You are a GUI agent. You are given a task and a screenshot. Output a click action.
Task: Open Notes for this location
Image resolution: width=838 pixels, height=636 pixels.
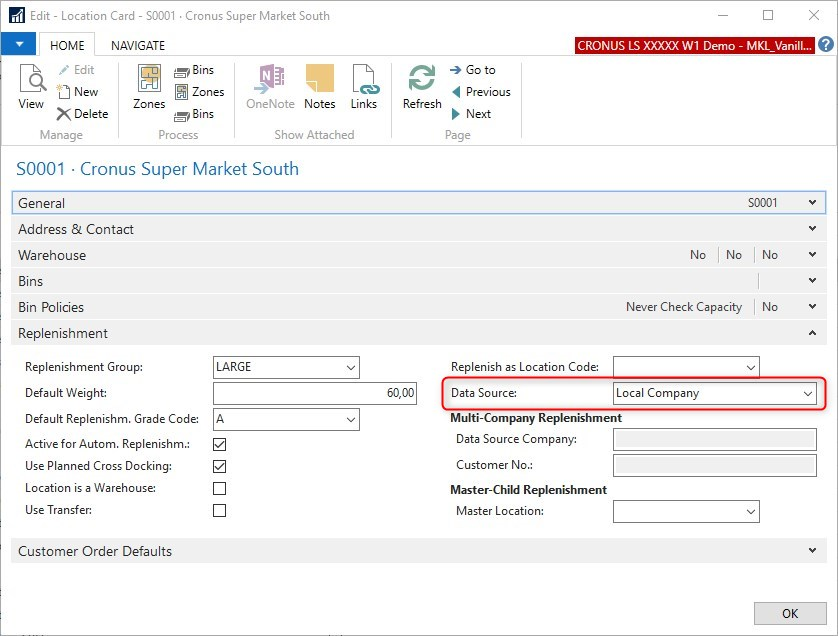[319, 88]
